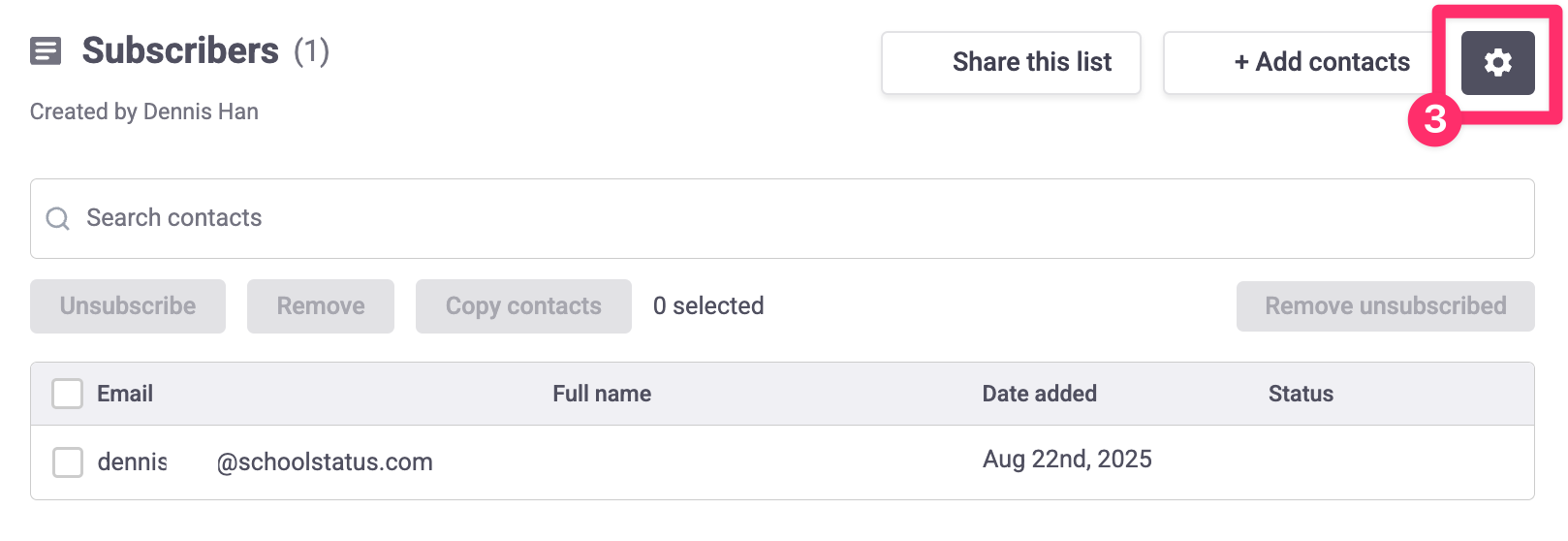Click the Subscribers list icon
This screenshot has height=541, width=1568.
pyautogui.click(x=46, y=50)
